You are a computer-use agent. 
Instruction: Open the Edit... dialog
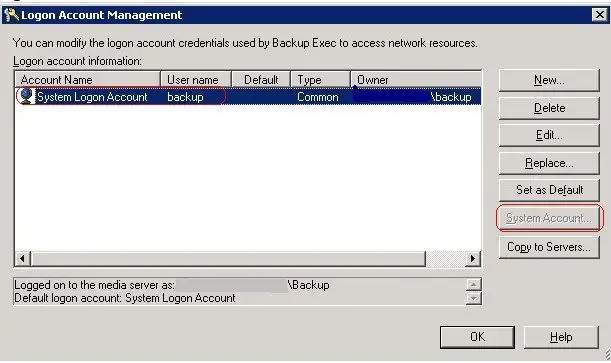549,135
